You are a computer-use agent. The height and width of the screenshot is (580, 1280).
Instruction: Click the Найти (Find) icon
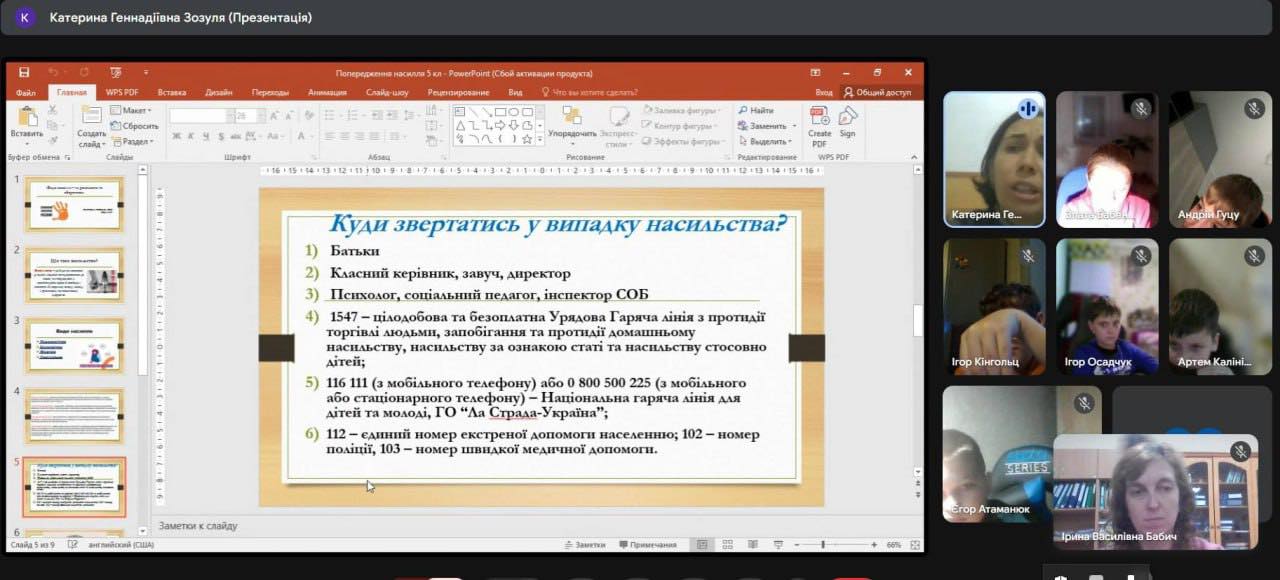(x=755, y=111)
